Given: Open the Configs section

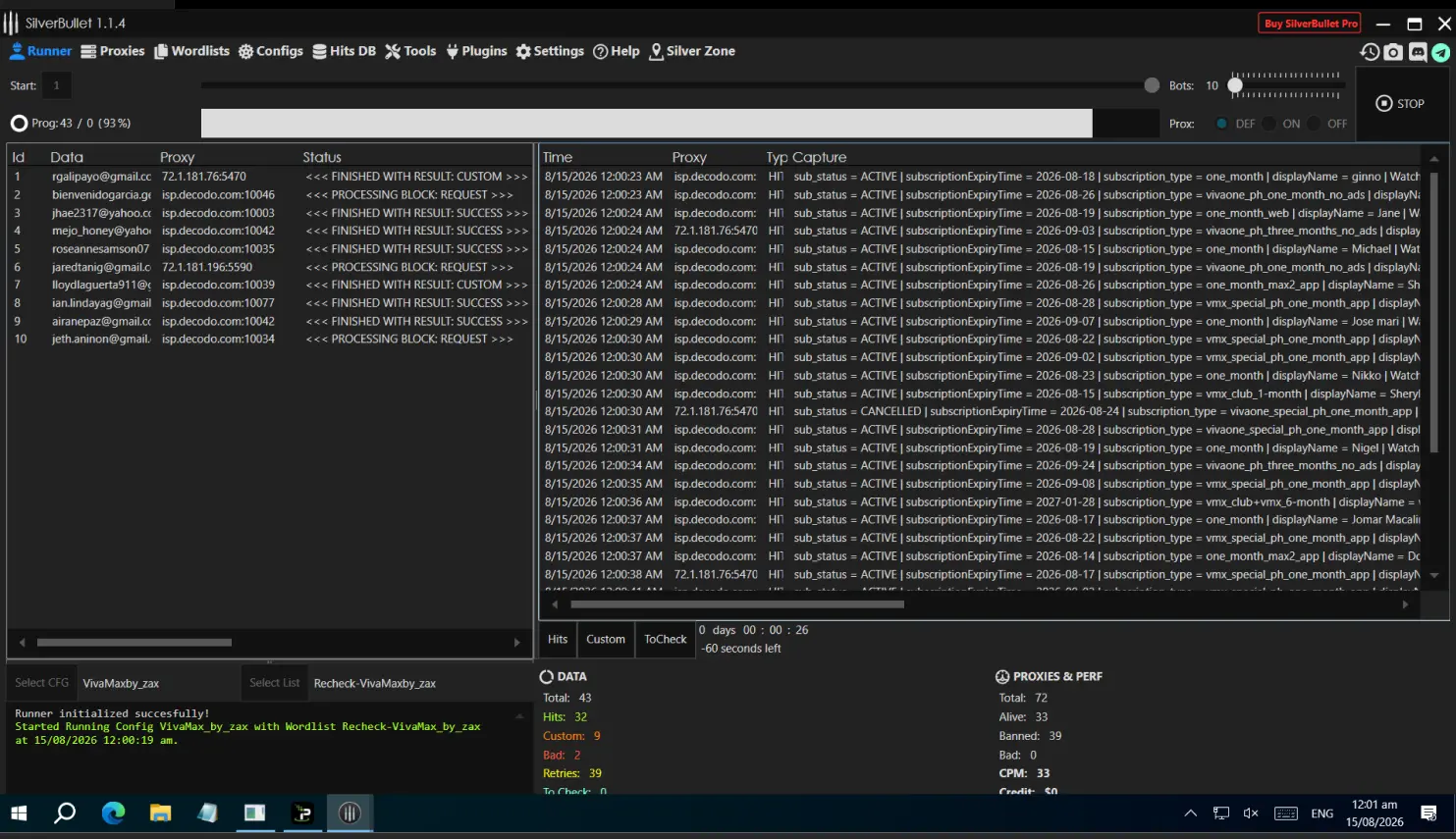Looking at the screenshot, I should click(x=271, y=51).
